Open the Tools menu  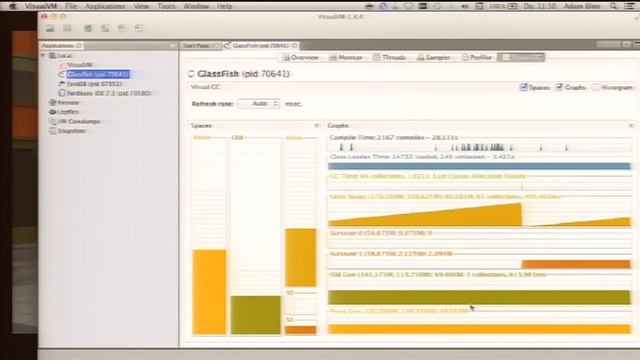coord(166,6)
